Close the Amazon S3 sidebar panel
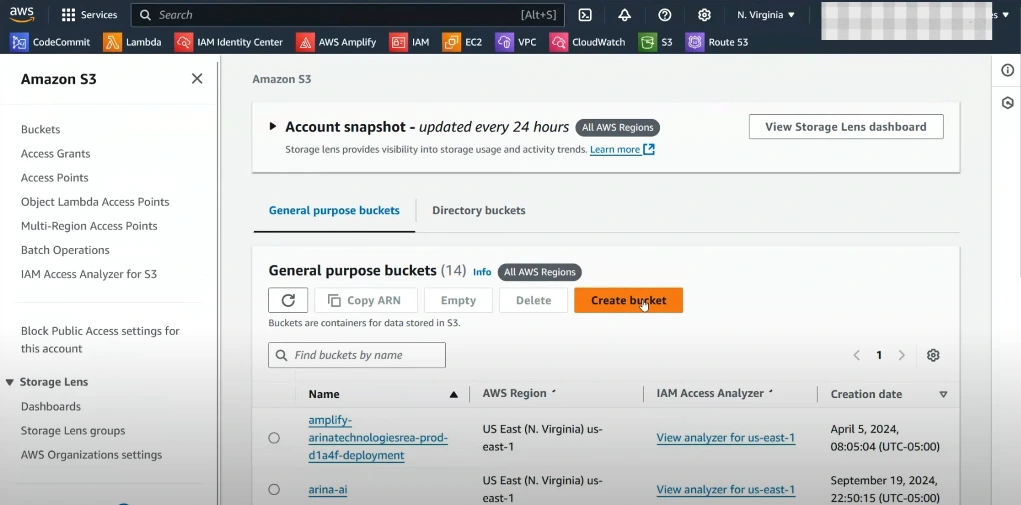 coord(197,79)
